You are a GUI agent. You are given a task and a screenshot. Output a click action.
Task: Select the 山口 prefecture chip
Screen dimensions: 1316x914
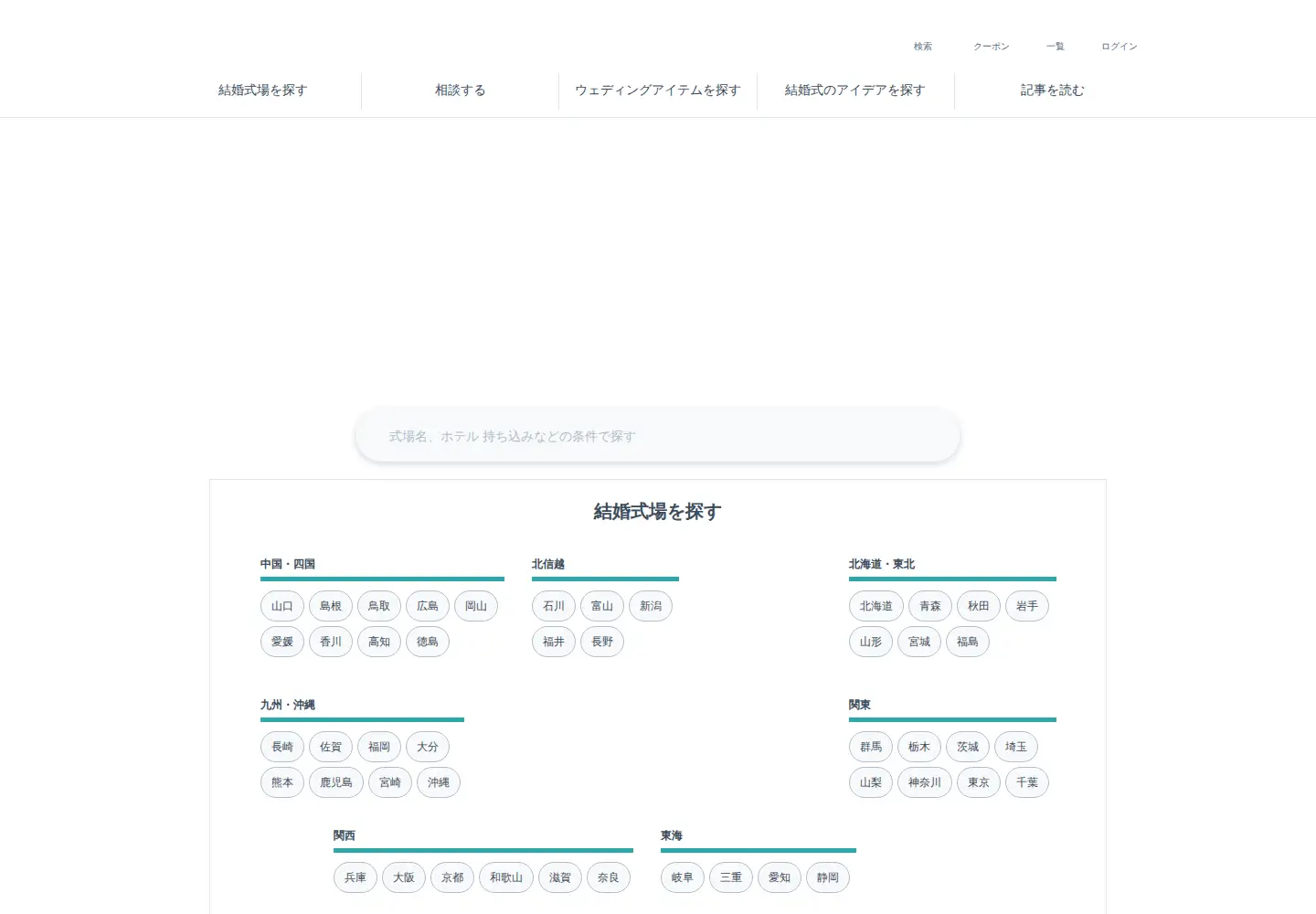[x=282, y=606]
